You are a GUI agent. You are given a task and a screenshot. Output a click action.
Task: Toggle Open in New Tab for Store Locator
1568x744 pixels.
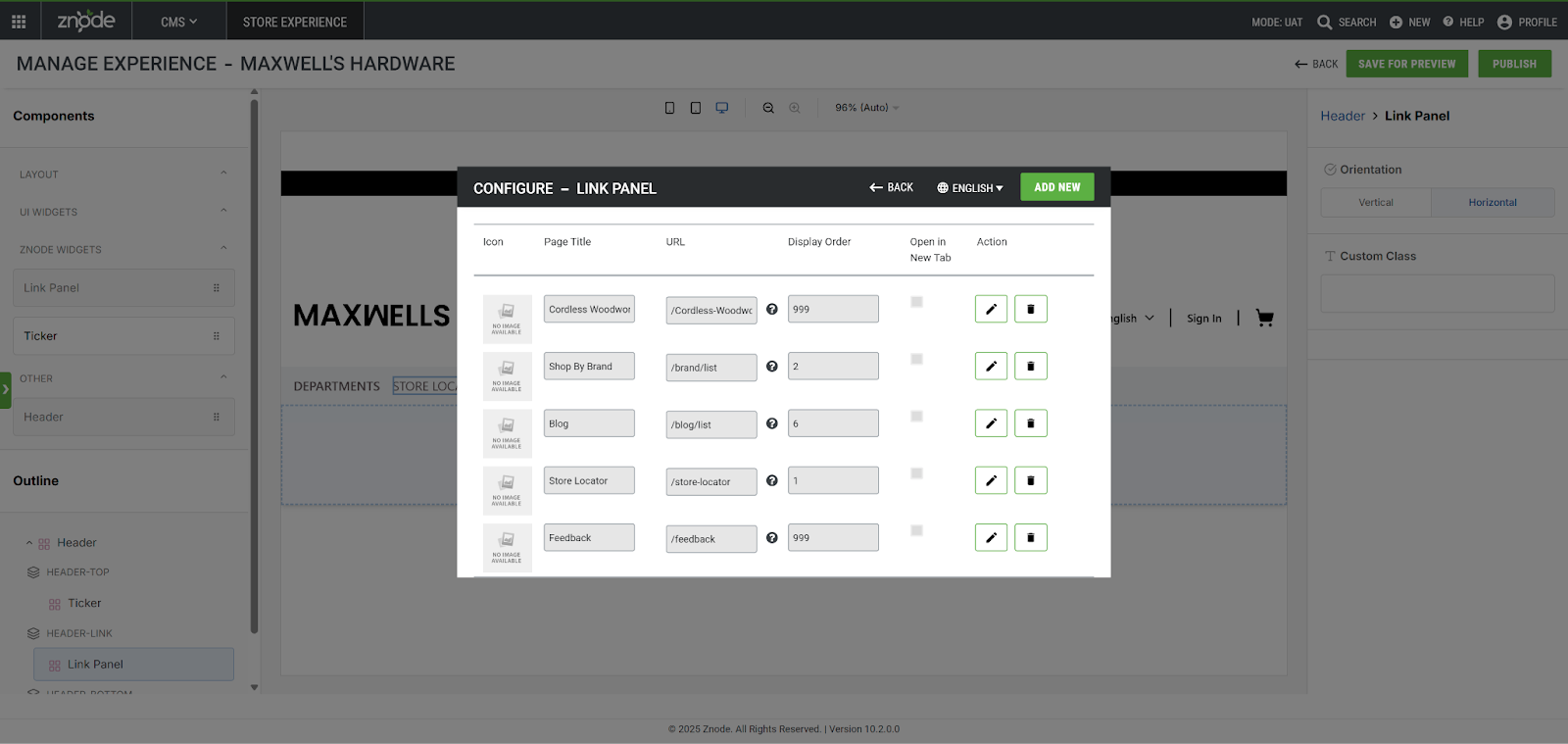[916, 473]
